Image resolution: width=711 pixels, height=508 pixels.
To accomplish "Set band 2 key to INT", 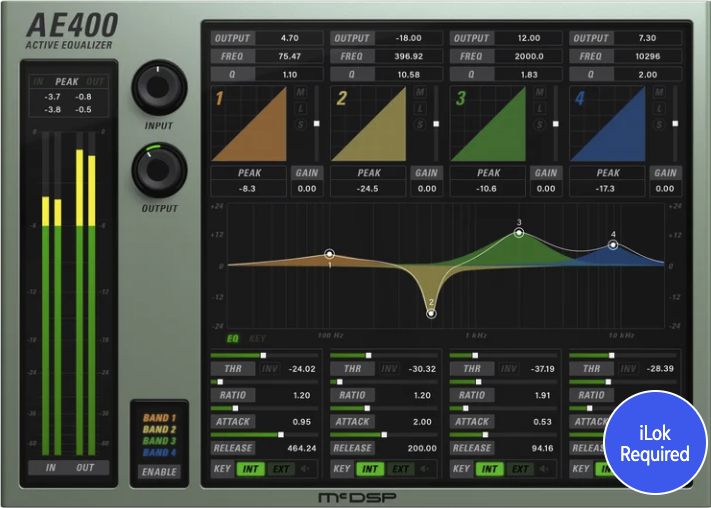I will click(x=370, y=469).
